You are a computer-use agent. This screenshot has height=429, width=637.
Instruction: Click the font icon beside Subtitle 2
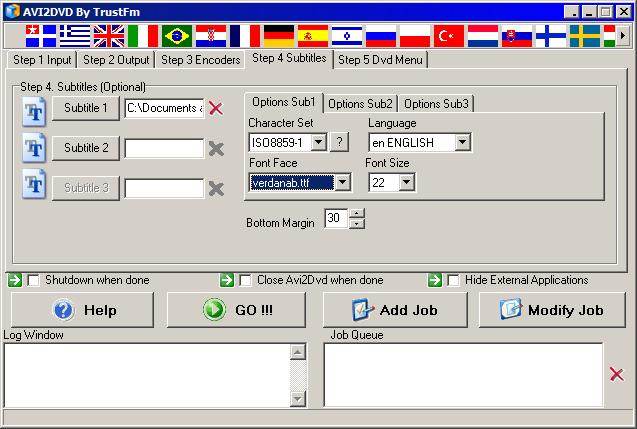click(x=34, y=147)
